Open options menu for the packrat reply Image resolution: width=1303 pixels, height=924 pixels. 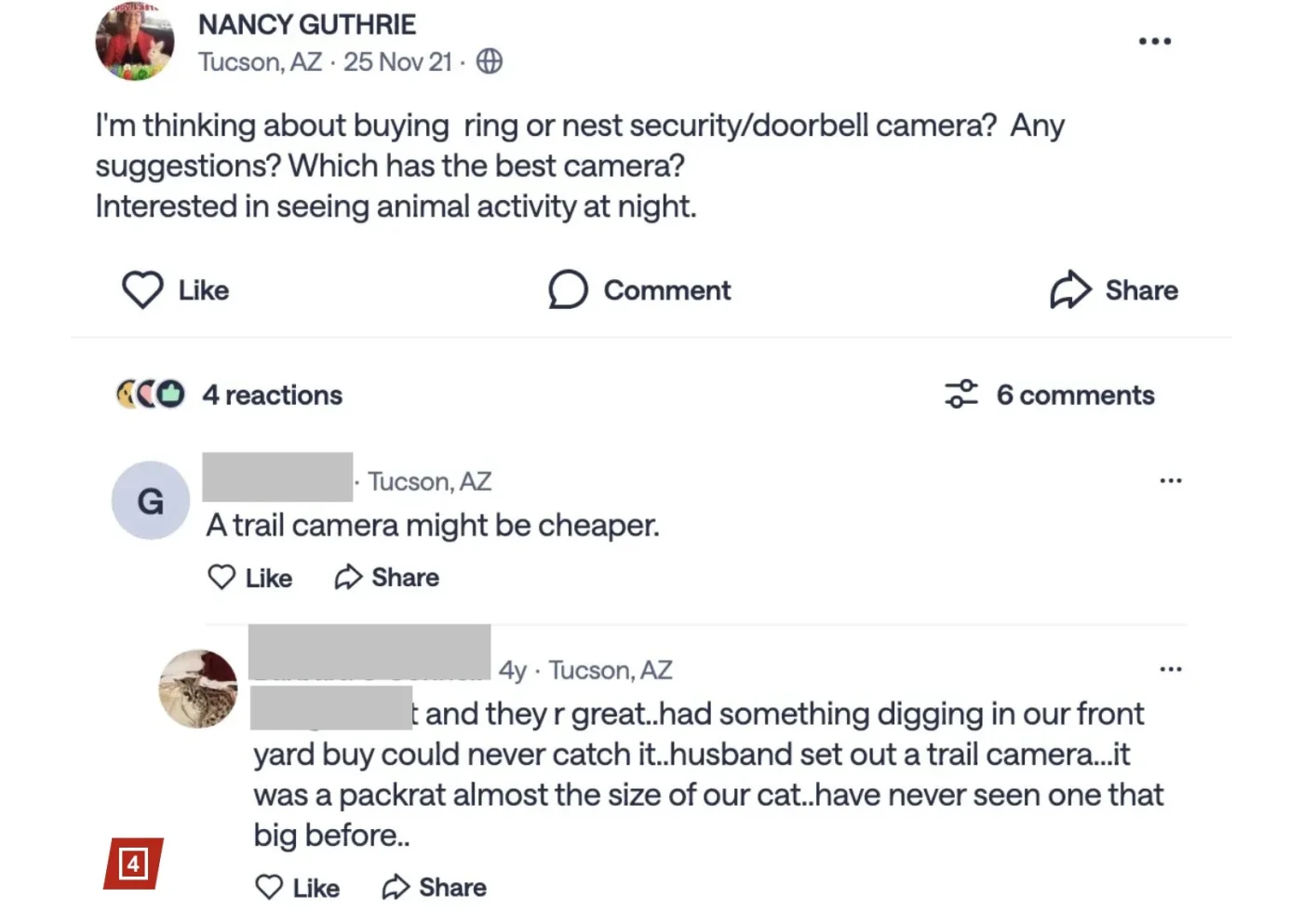(1171, 669)
